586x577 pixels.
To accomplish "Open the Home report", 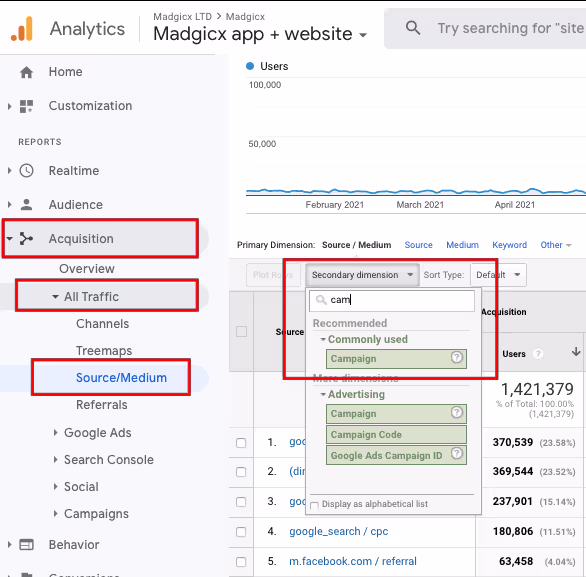I will pos(65,72).
